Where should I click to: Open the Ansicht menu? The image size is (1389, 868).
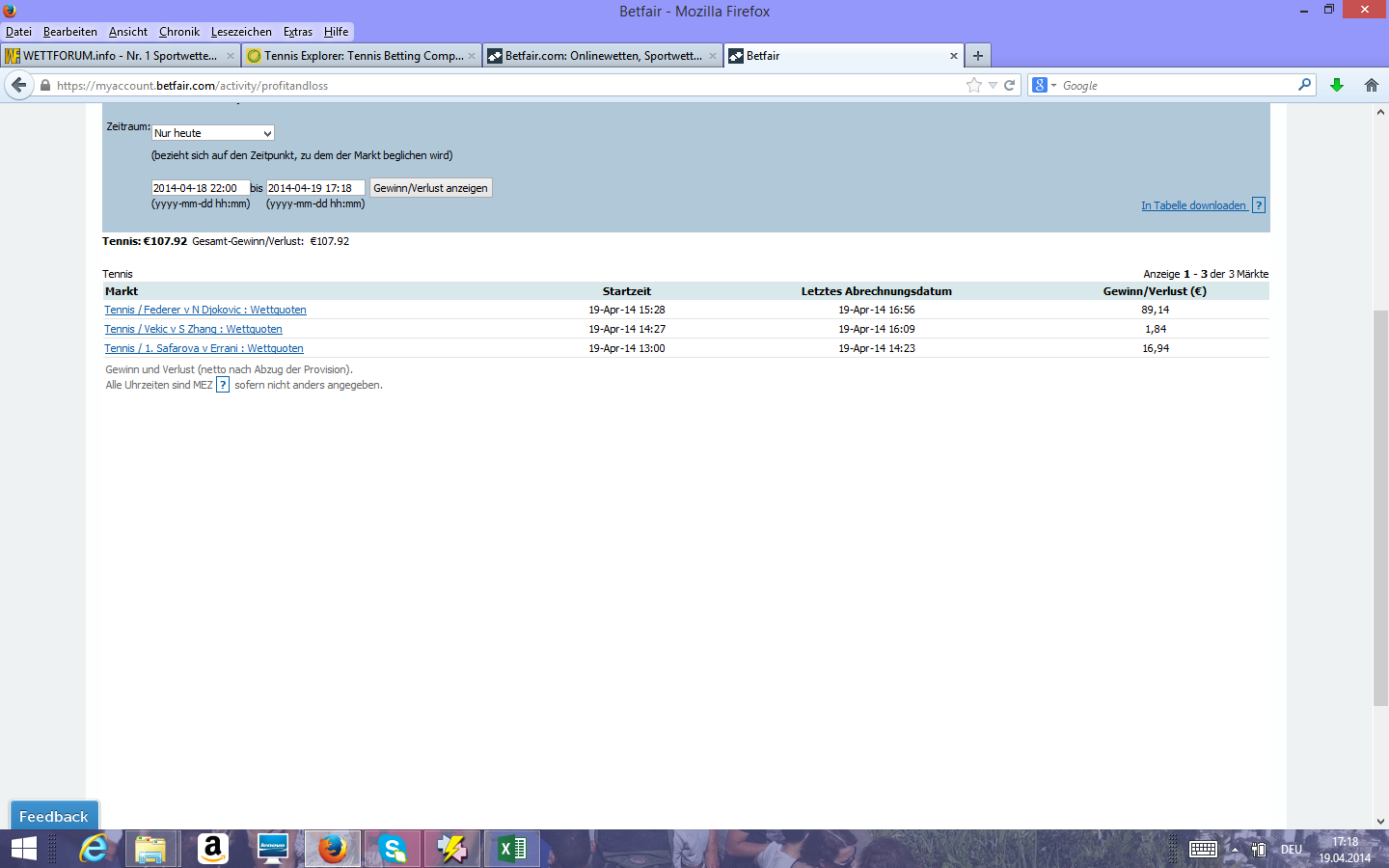tap(128, 32)
